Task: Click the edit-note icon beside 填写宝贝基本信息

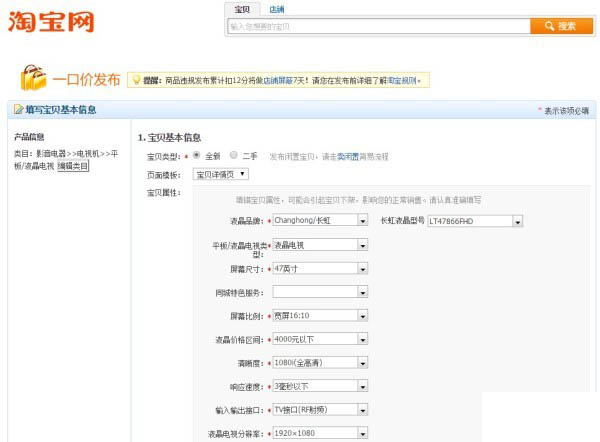Action: point(18,109)
